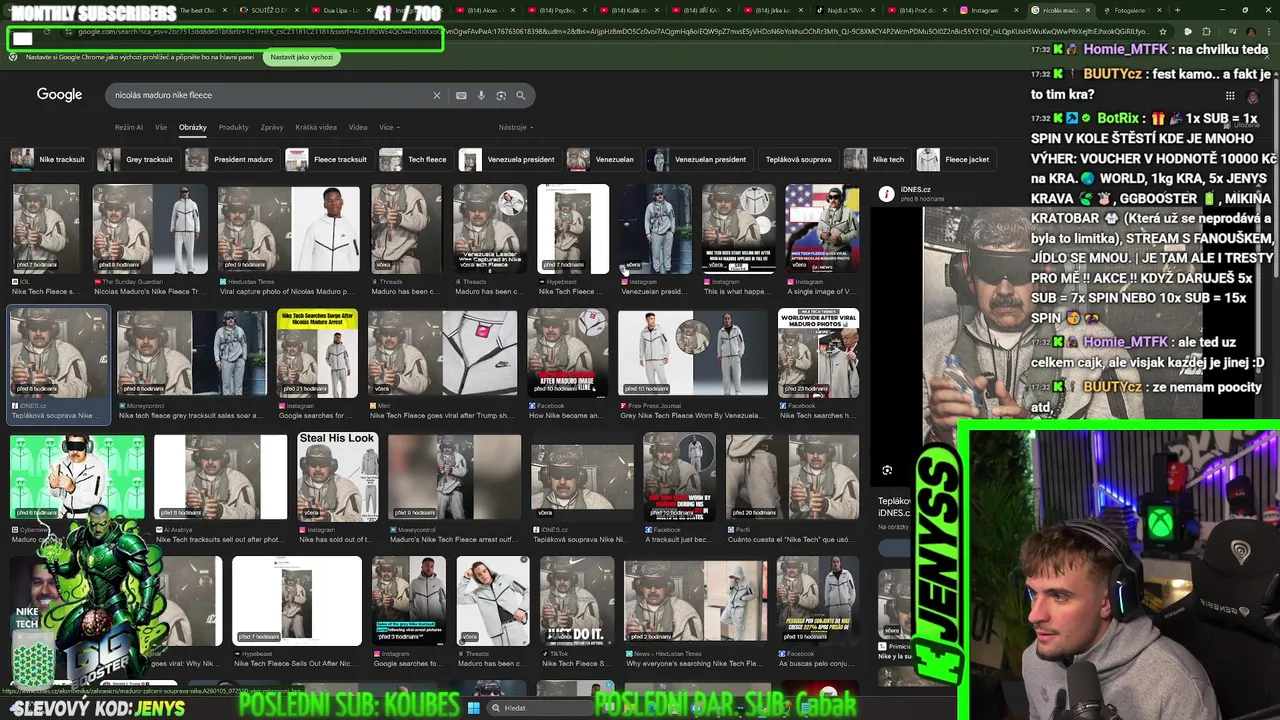Search by image with the lens icon
Image resolution: width=1280 pixels, height=720 pixels.
coord(501,95)
